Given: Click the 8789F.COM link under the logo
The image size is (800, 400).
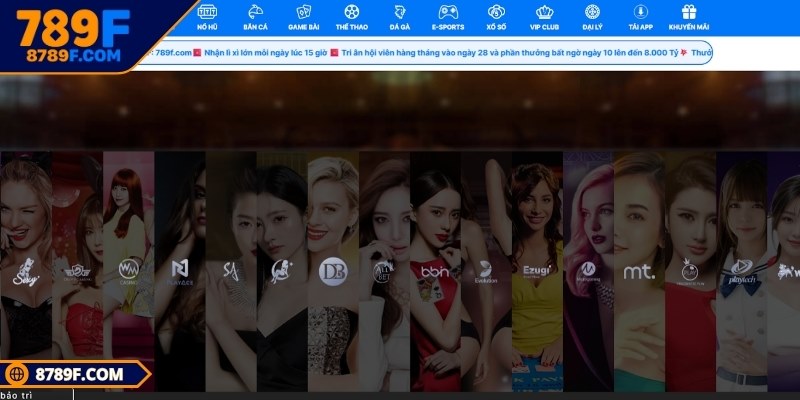Looking at the screenshot, I should 73,56.
